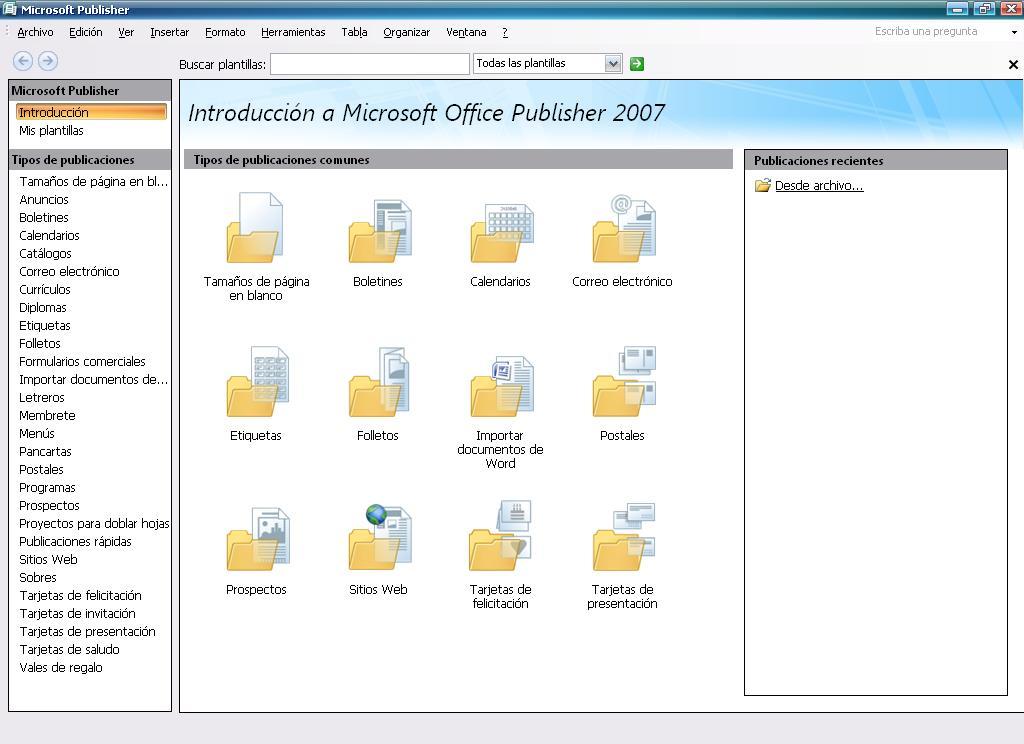Click the forward navigation arrow
Viewport: 1024px width, 744px height.
[48, 61]
